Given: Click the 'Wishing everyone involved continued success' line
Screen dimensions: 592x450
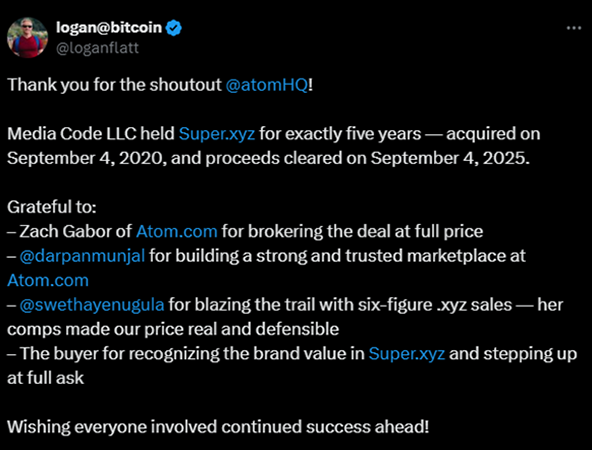Looking at the screenshot, I should [x=218, y=427].
